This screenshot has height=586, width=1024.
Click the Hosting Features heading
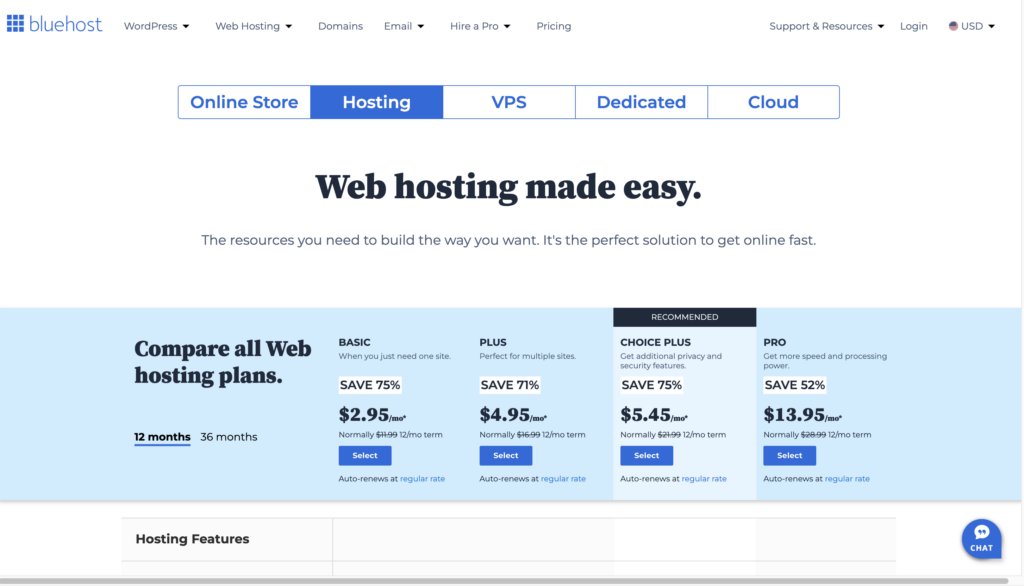(192, 539)
